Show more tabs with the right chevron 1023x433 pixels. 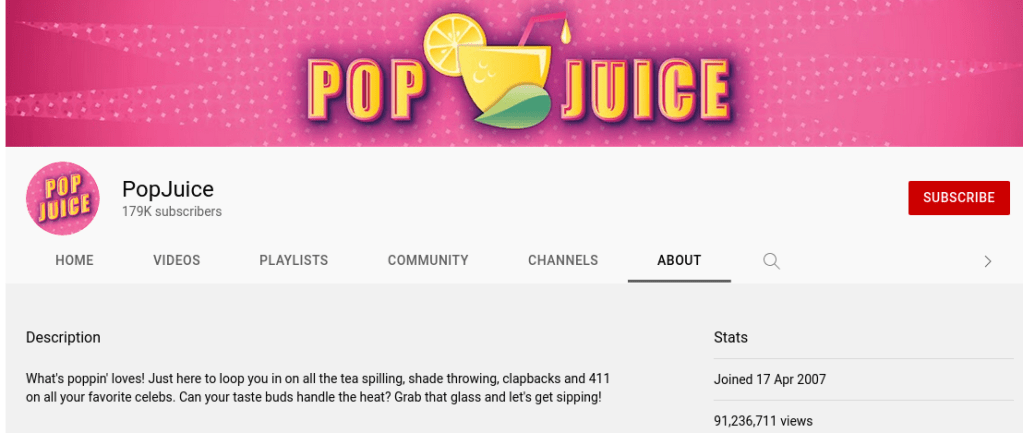[x=988, y=261]
